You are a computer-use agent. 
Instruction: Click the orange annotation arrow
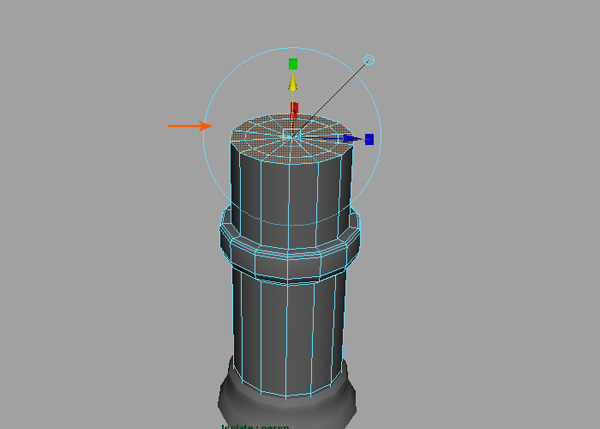(189, 126)
